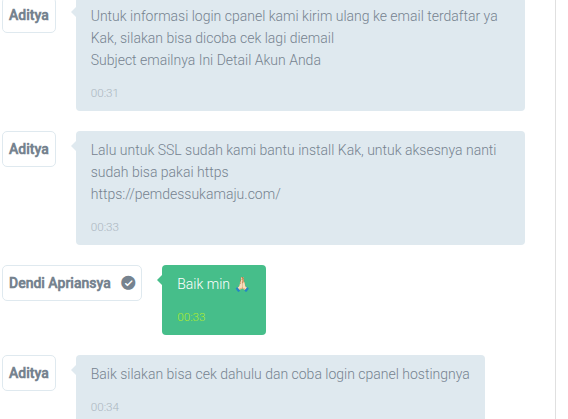Click the green bubble's pointer tail near Dendi
Viewport: 568px width, 419px height.
point(160,280)
